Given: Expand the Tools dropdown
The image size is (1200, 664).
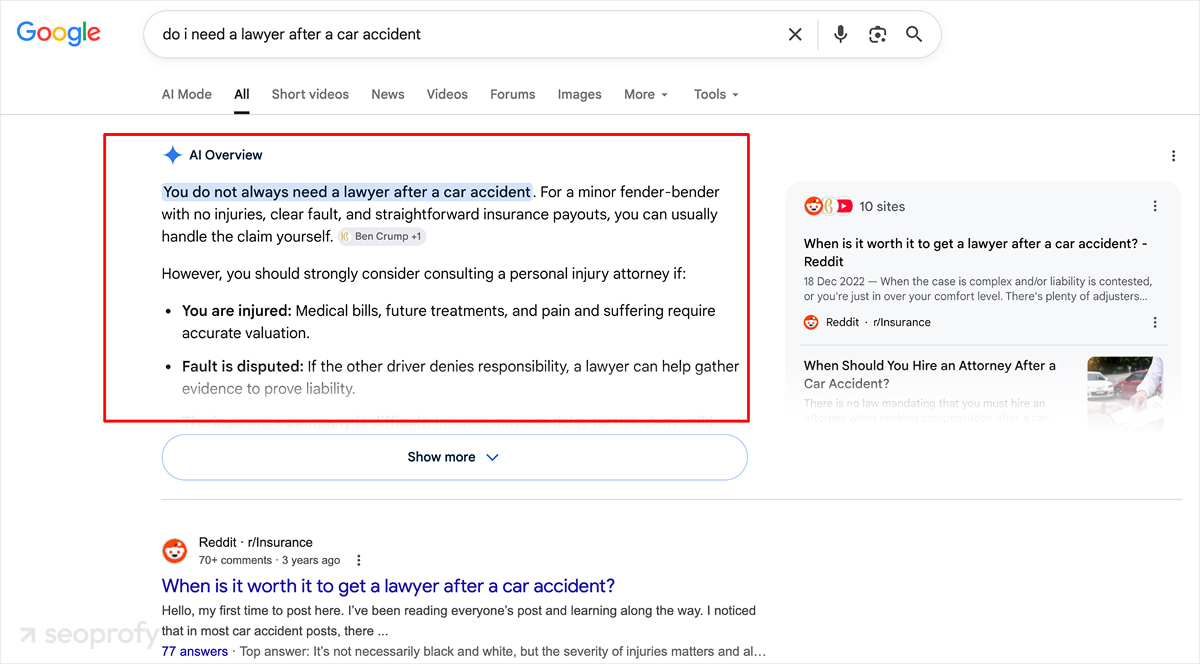Looking at the screenshot, I should [x=716, y=94].
